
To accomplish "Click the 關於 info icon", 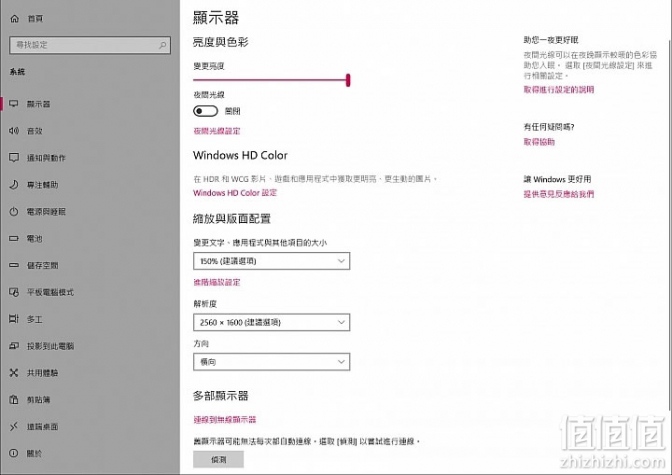I will (14, 453).
